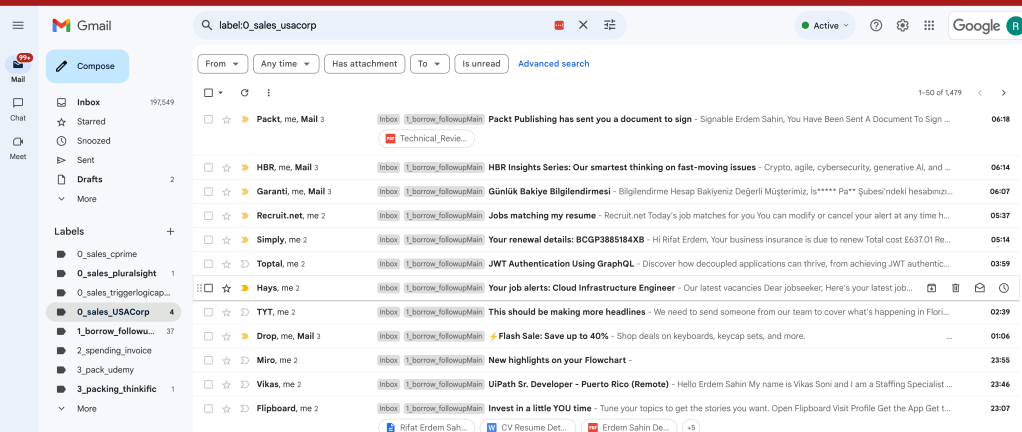Screen dimensions: 1022x432
Task: Select the Packt email checkbox
Action: coord(209,119)
